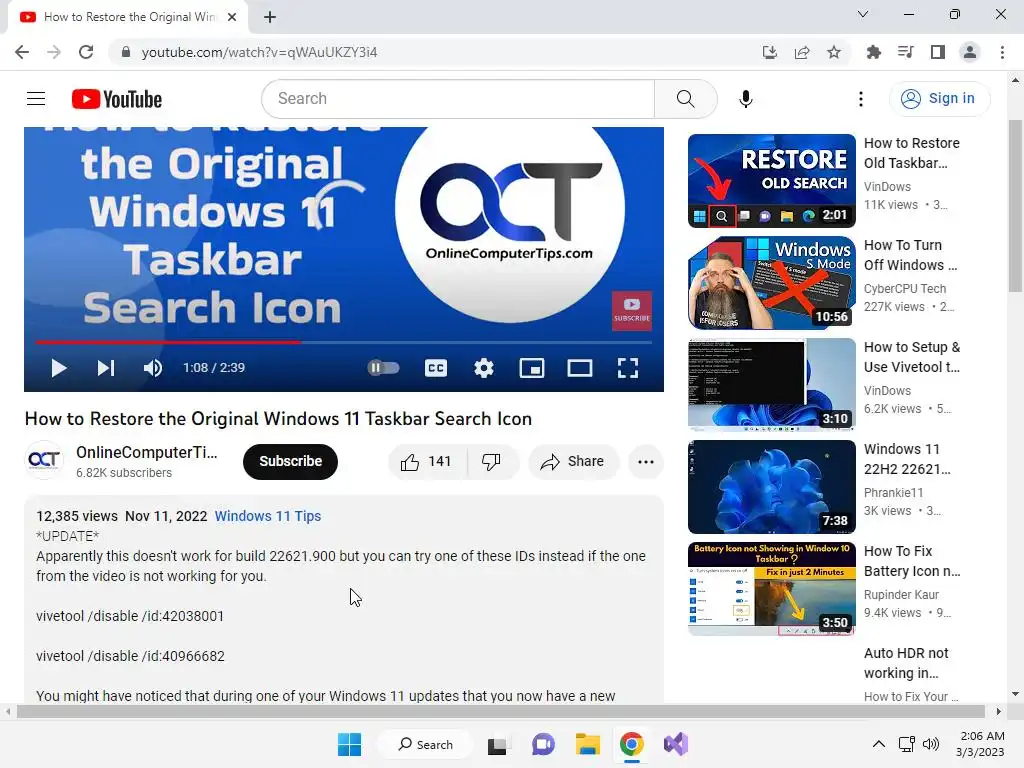Dislike the video

coord(492,462)
